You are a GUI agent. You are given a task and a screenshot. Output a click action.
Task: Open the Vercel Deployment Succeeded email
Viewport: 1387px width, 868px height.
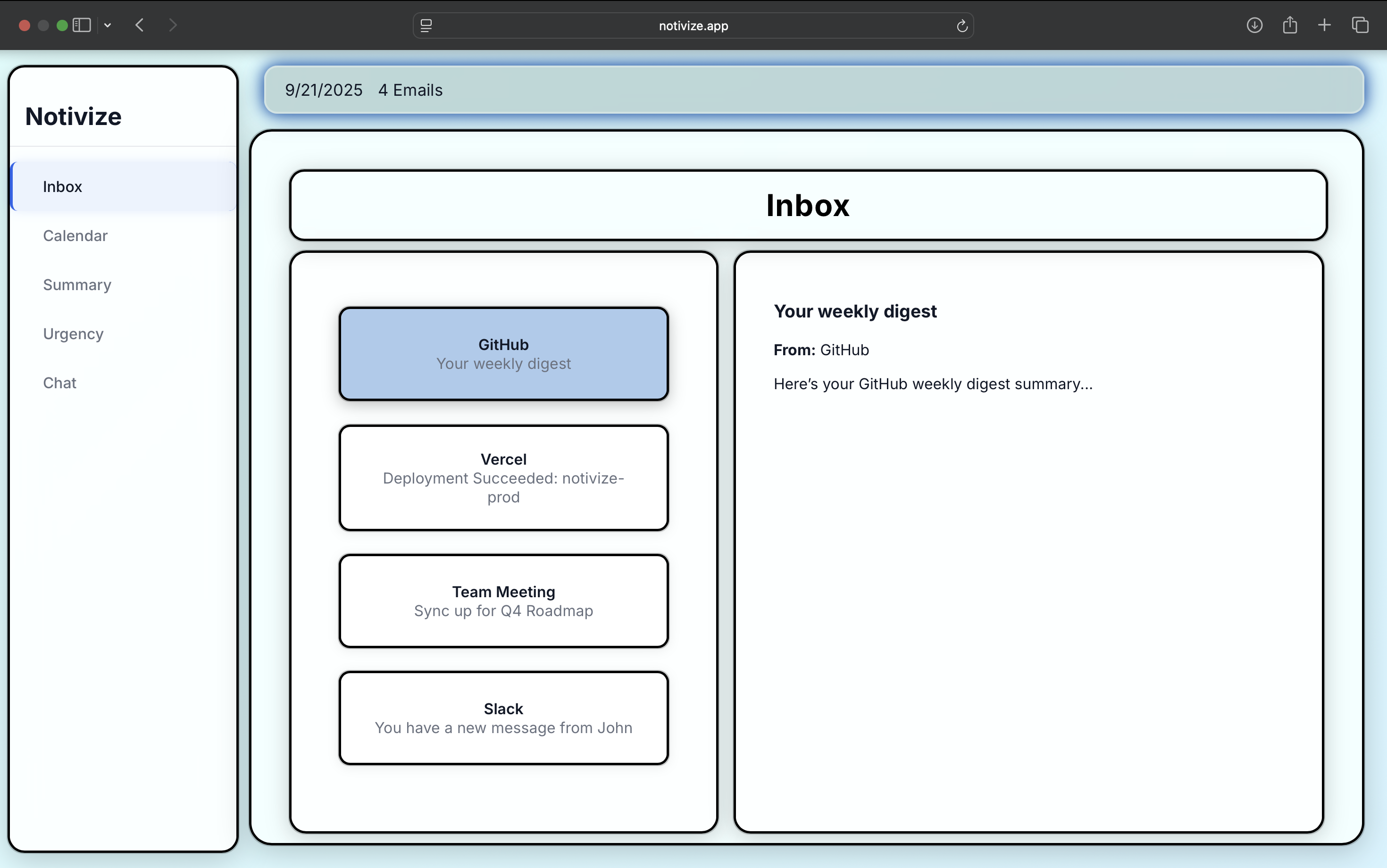503,477
